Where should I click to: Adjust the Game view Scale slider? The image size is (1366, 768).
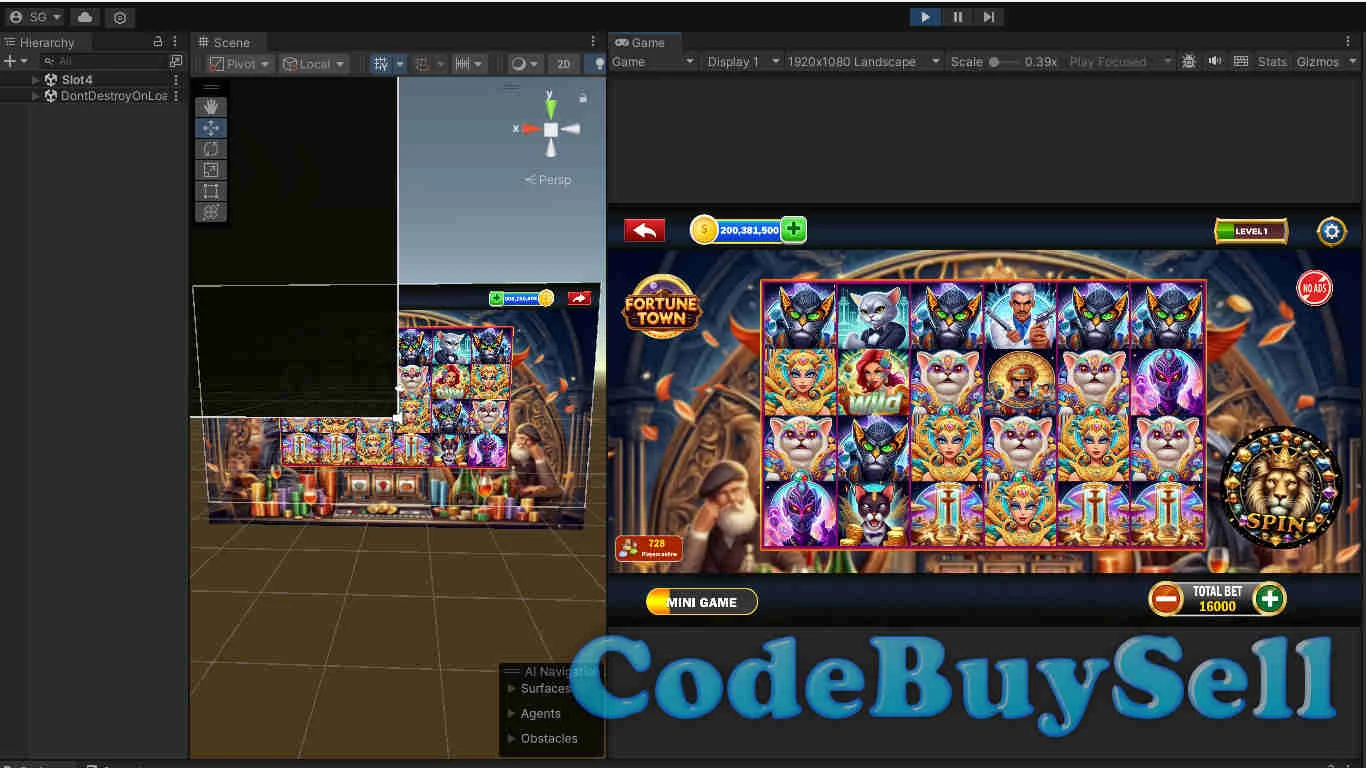tap(1003, 62)
